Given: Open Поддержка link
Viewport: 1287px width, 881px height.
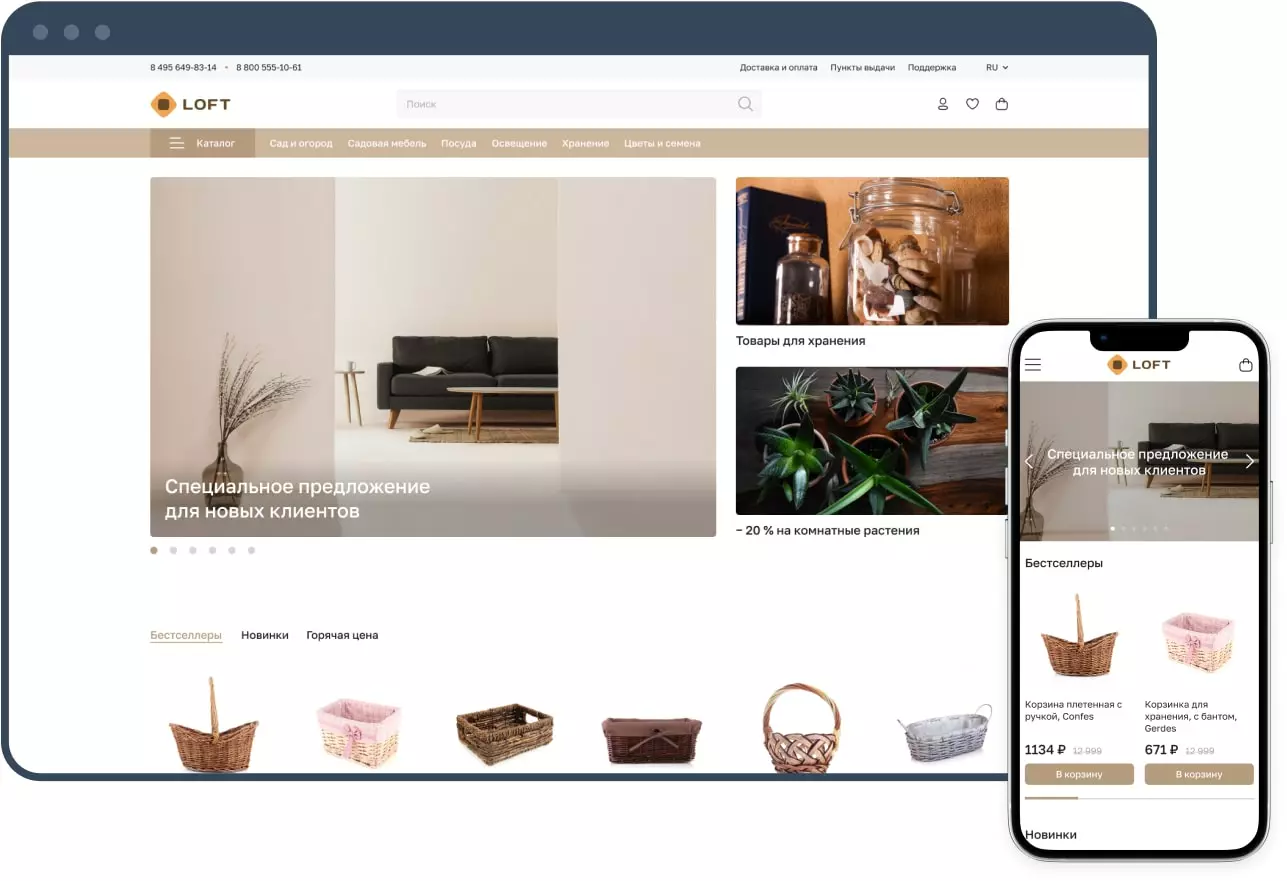Looking at the screenshot, I should 932,68.
